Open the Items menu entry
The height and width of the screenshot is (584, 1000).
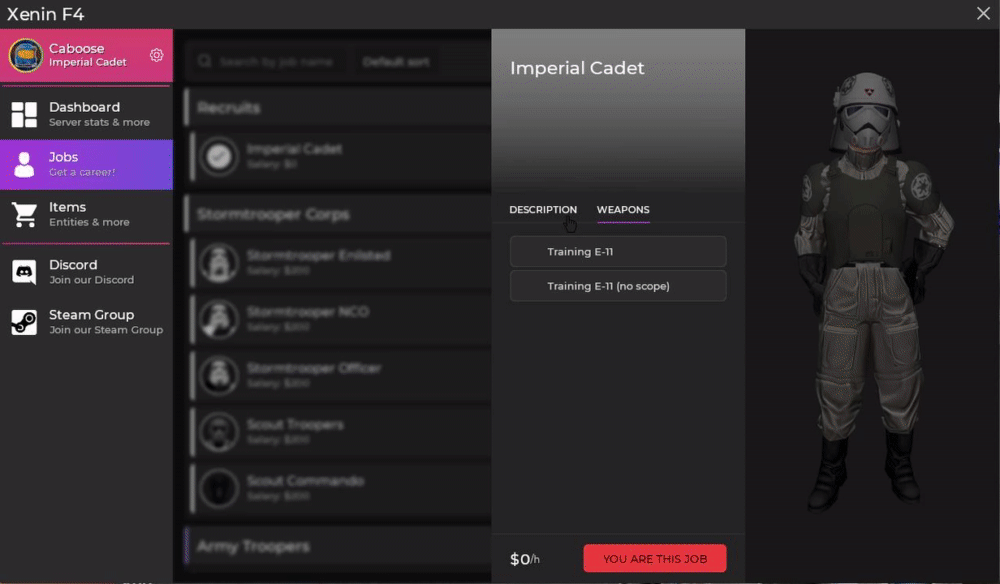tap(86, 215)
